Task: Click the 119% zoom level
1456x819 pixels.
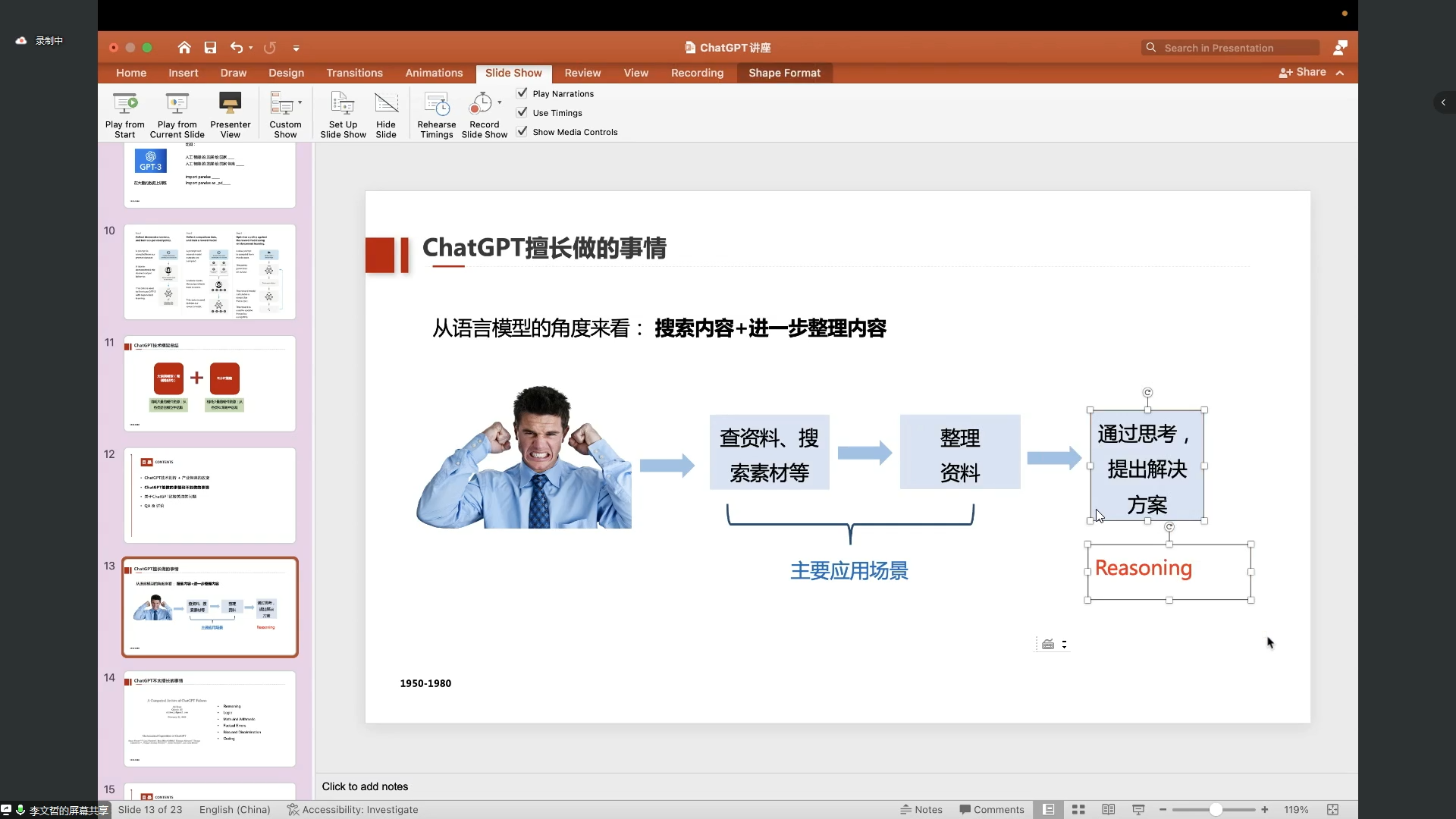Action: click(1296, 810)
